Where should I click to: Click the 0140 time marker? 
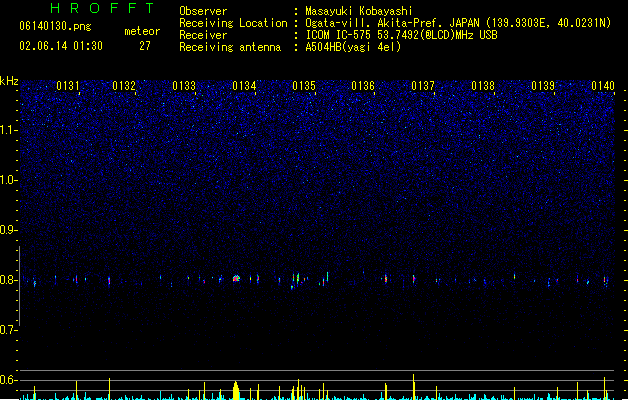tap(603, 86)
